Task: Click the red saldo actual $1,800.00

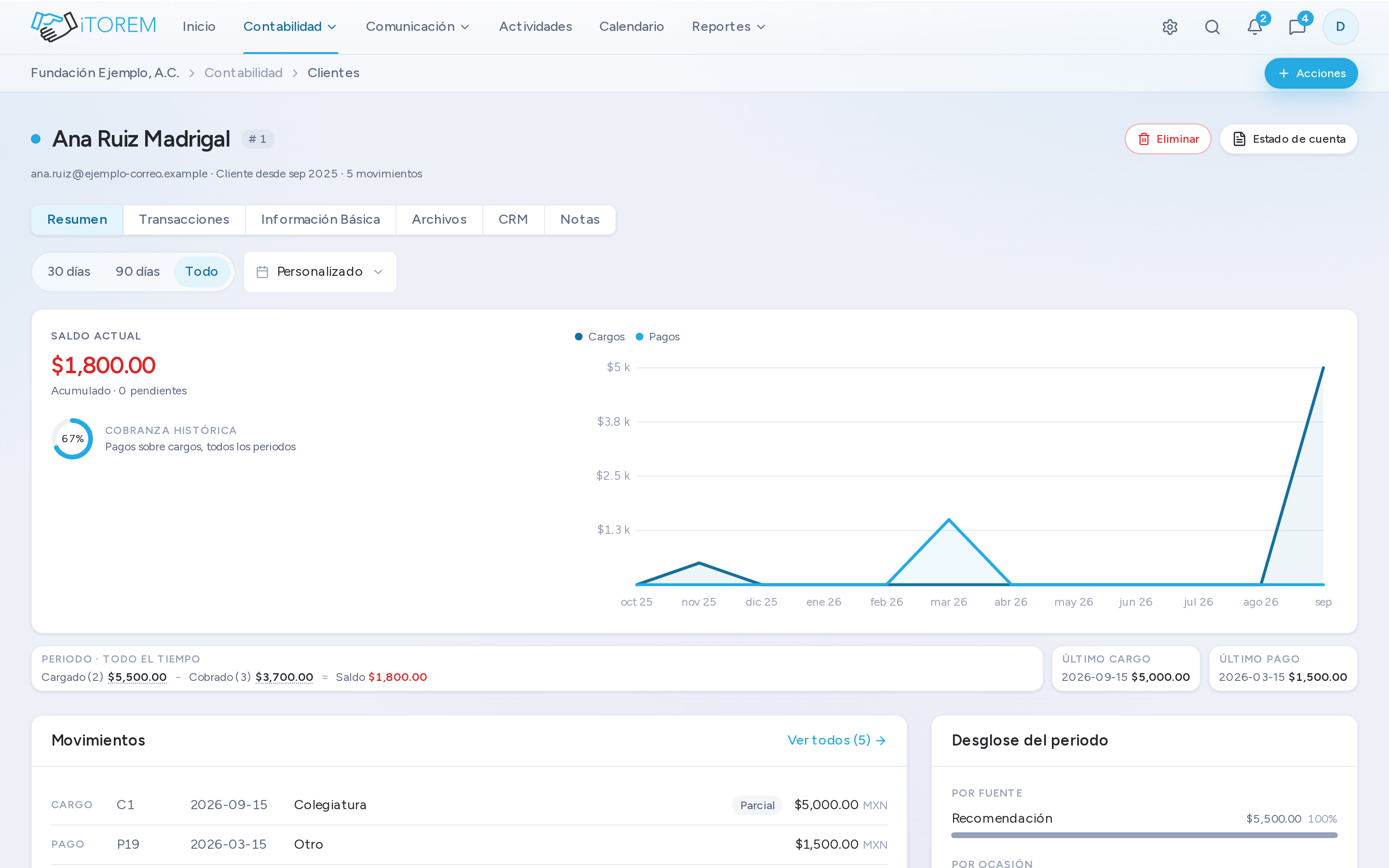Action: [x=103, y=366]
